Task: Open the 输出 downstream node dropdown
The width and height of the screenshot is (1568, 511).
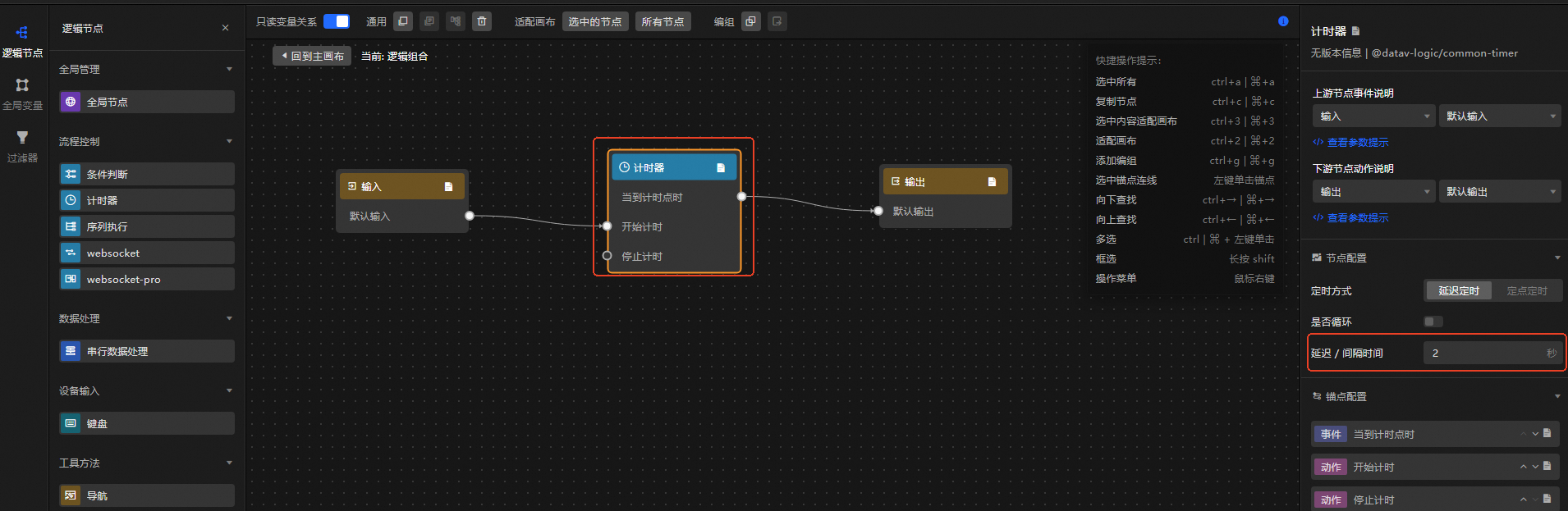Action: pos(1373,192)
